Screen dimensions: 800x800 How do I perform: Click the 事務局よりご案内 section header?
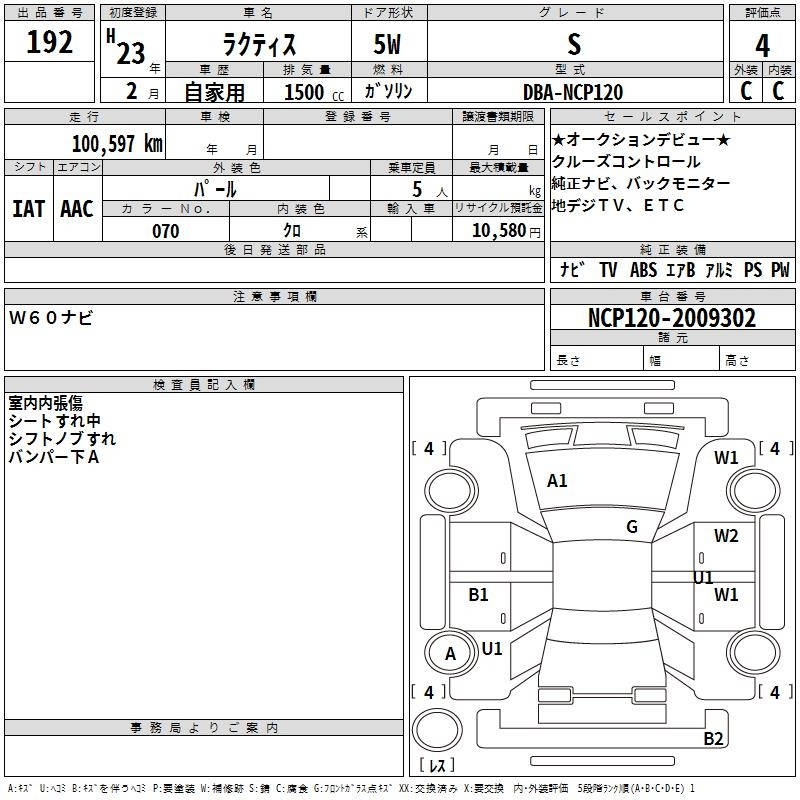point(204,728)
